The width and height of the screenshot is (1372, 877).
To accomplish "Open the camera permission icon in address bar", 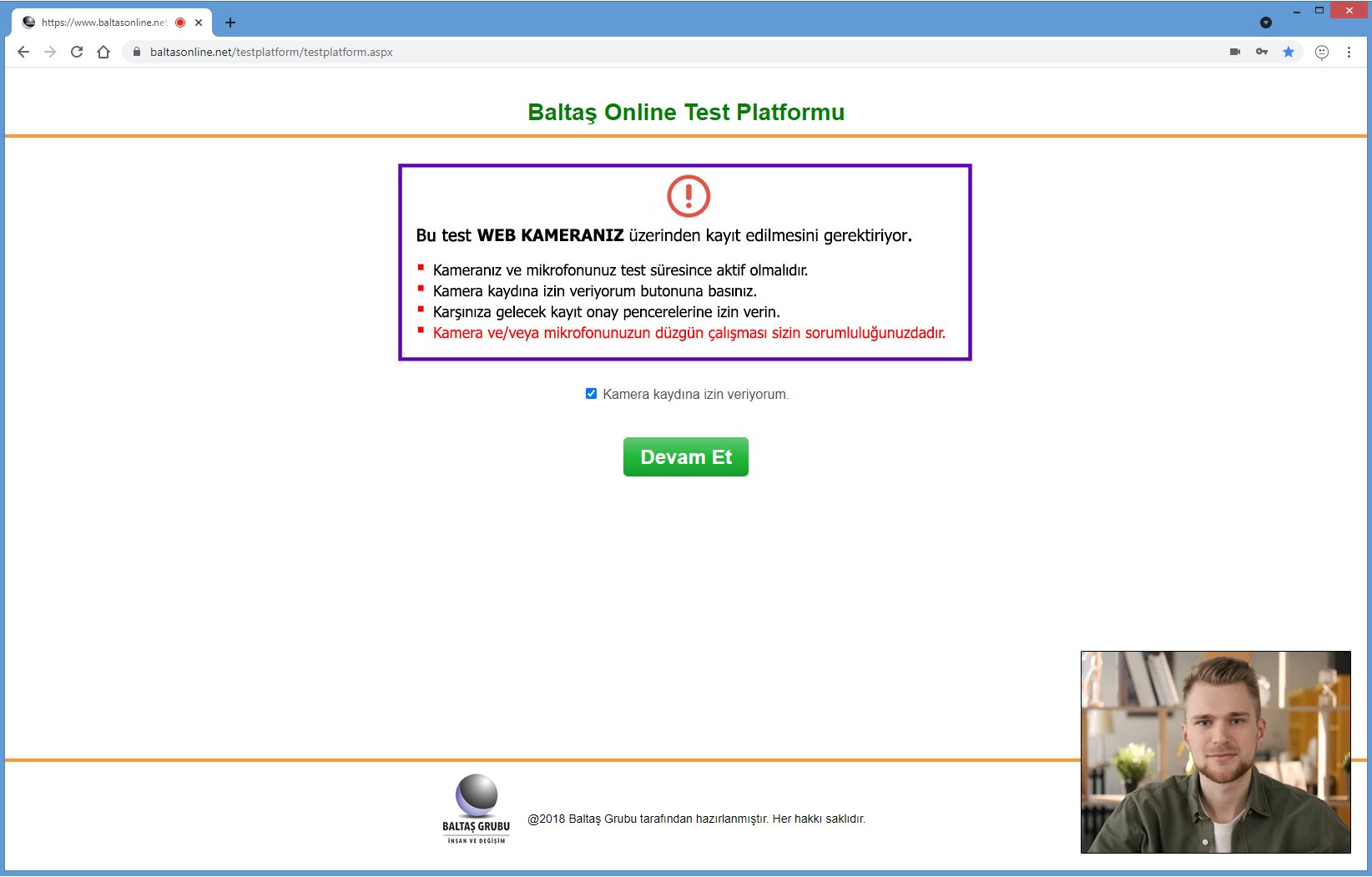I will pos(1235,52).
